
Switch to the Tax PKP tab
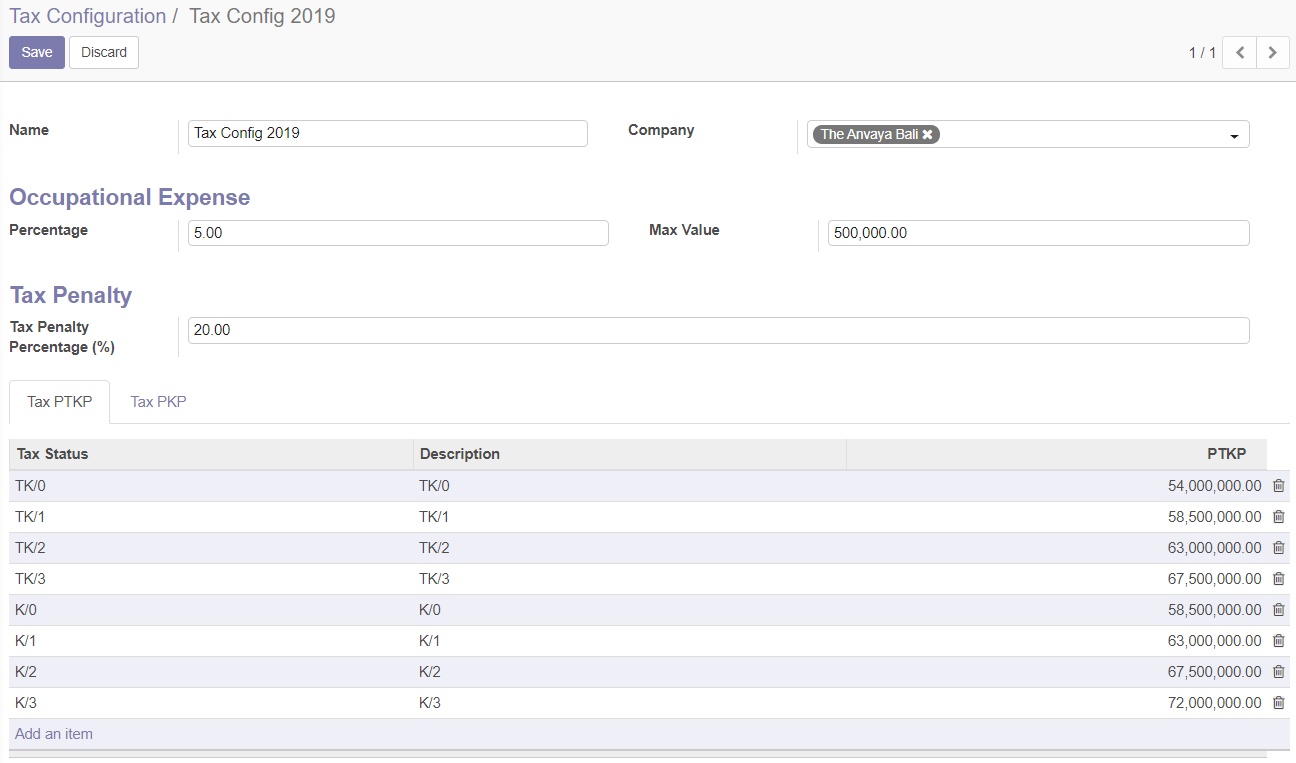pos(158,402)
